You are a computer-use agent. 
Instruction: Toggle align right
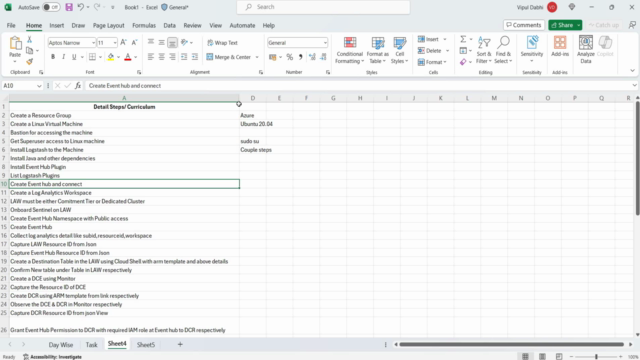pos(172,57)
